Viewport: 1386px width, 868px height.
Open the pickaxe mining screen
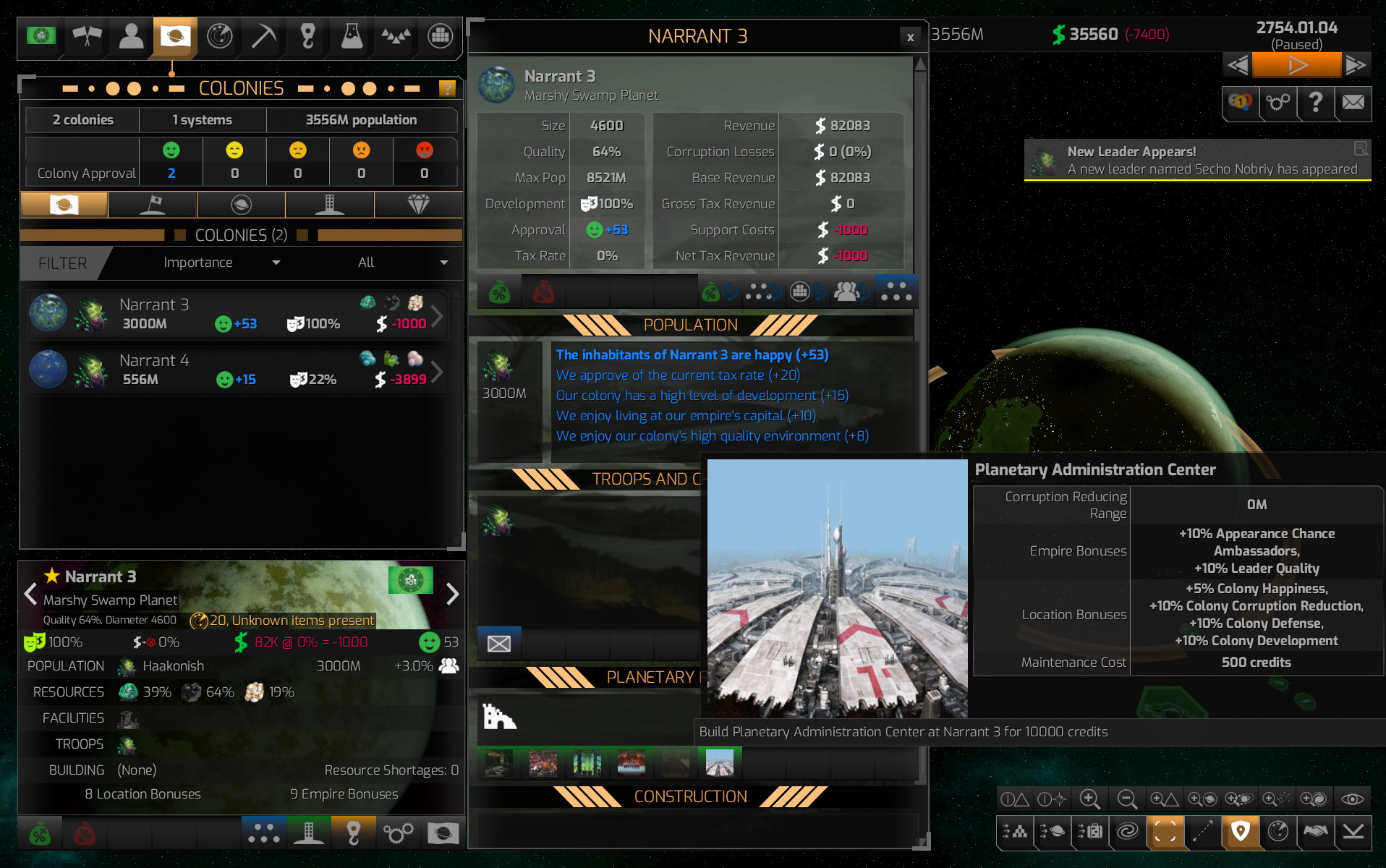[263, 35]
